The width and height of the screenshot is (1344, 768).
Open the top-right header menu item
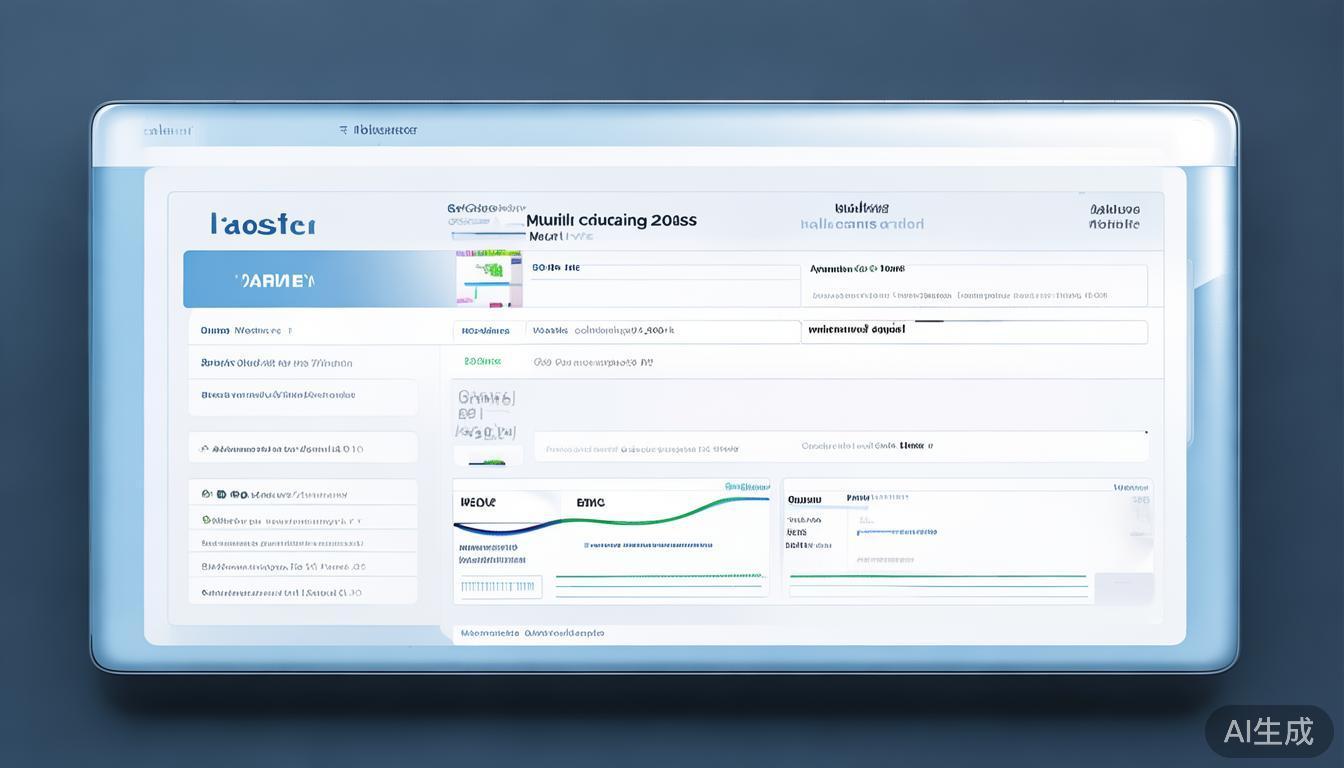pos(1113,217)
